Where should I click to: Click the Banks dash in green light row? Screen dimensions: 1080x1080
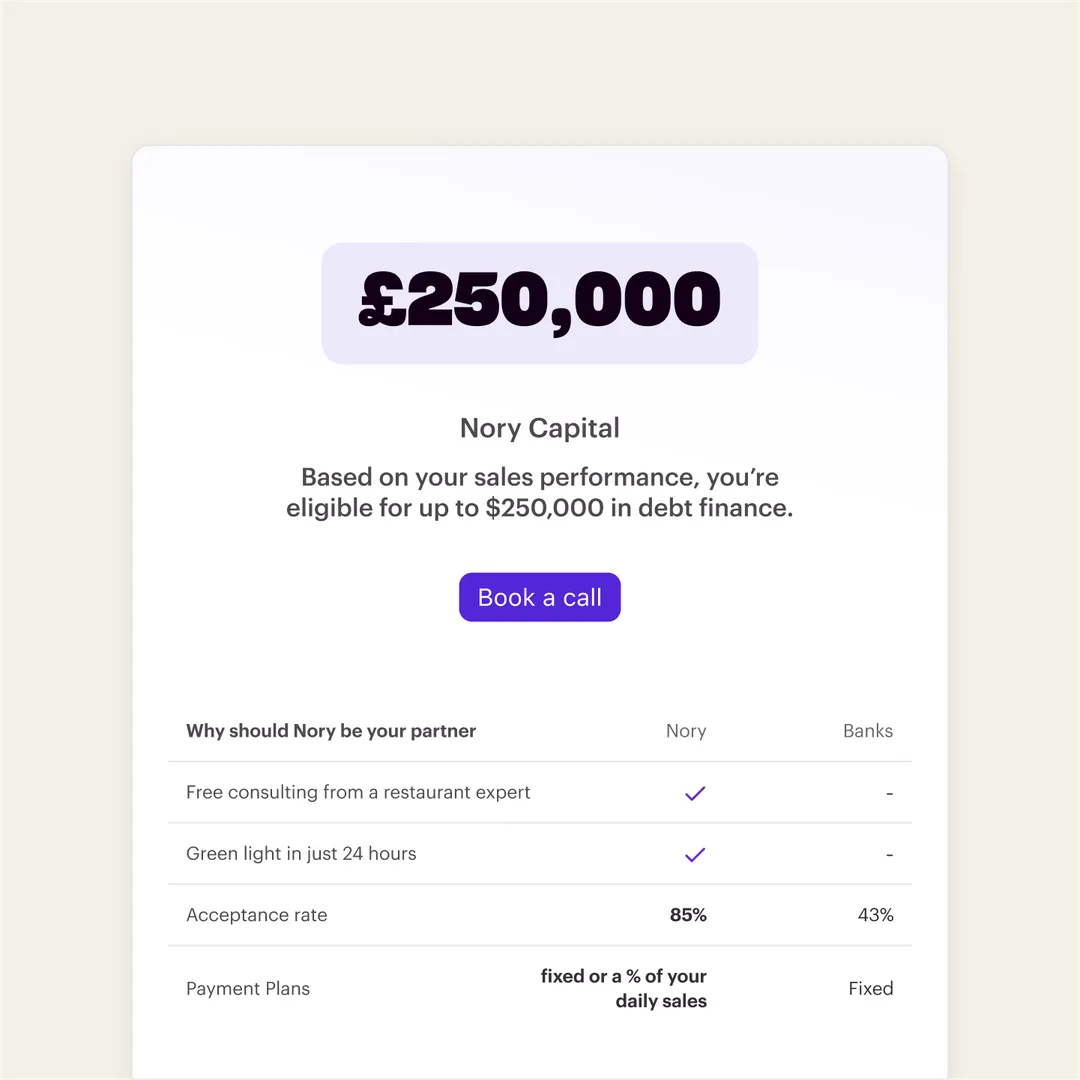click(x=889, y=855)
